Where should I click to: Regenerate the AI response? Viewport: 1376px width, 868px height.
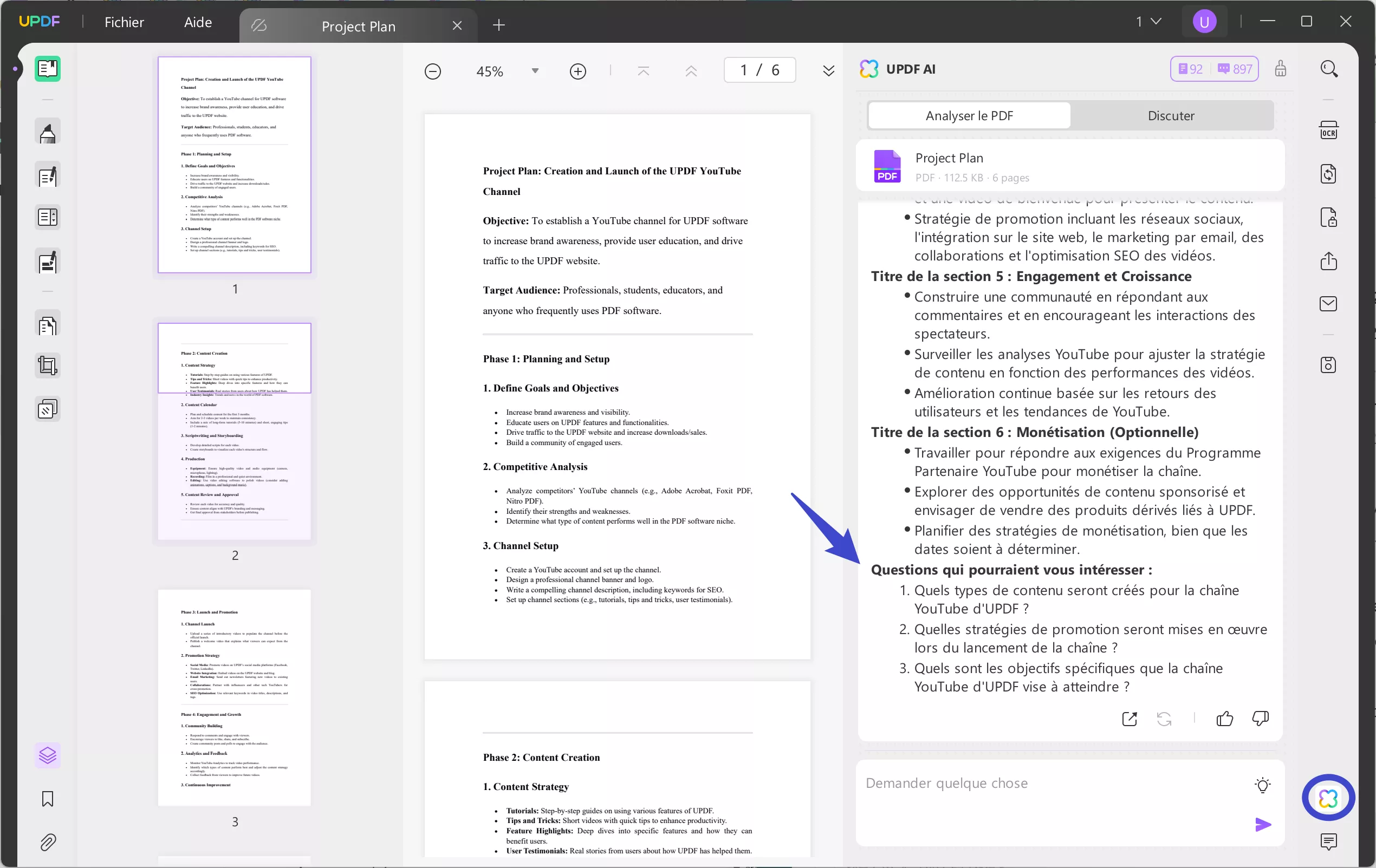click(x=1164, y=719)
